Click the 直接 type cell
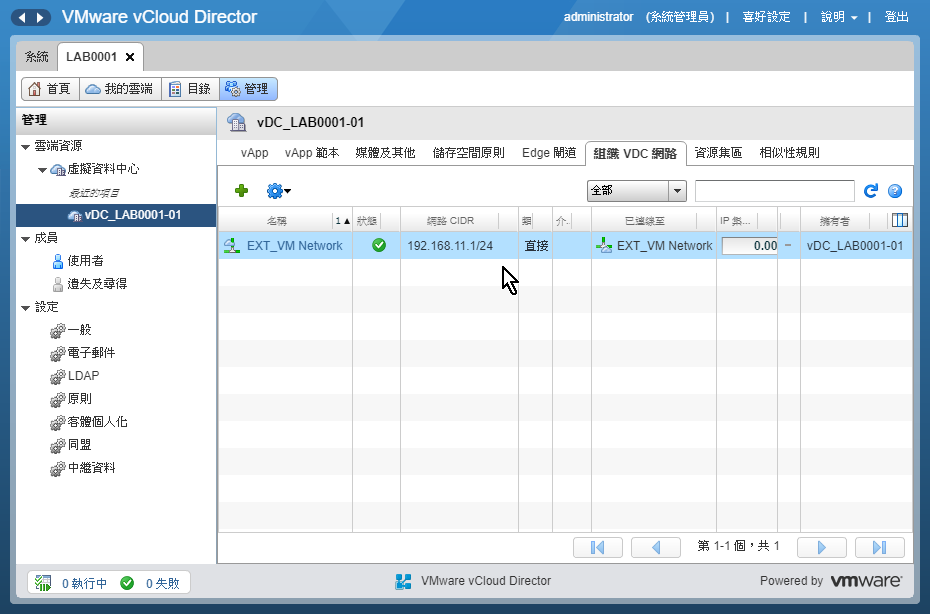This screenshot has height=614, width=930. tap(536, 246)
